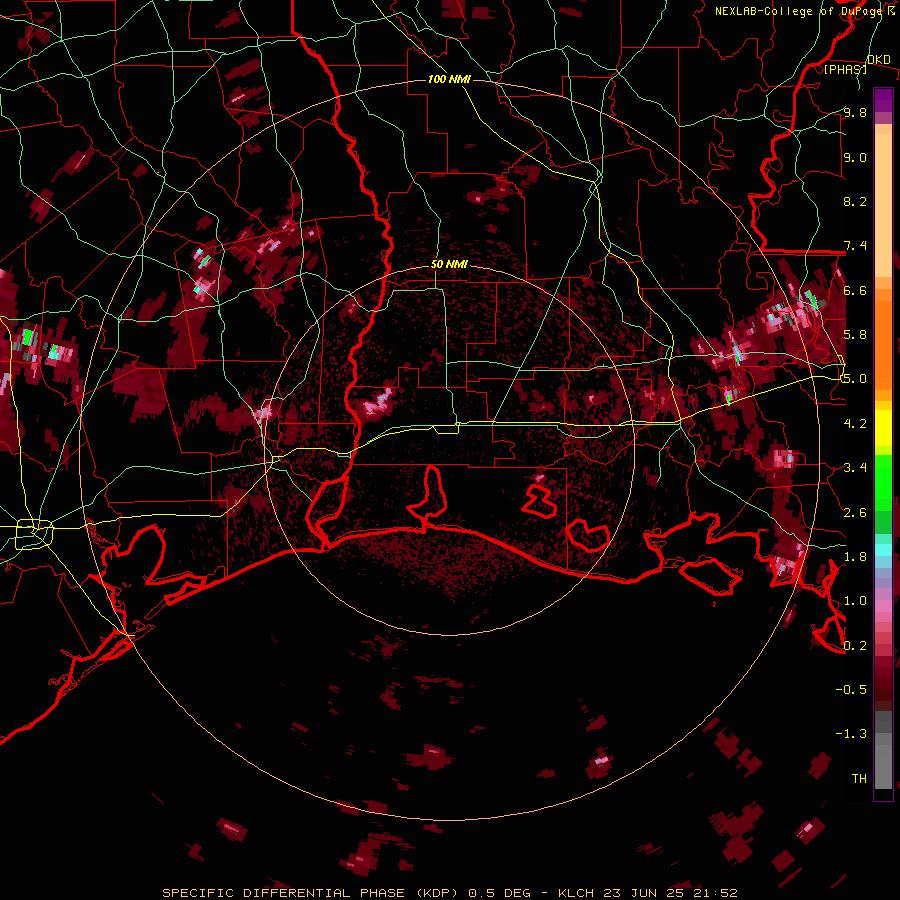Click the [PHAS] legend header
900x900 pixels.
point(845,70)
